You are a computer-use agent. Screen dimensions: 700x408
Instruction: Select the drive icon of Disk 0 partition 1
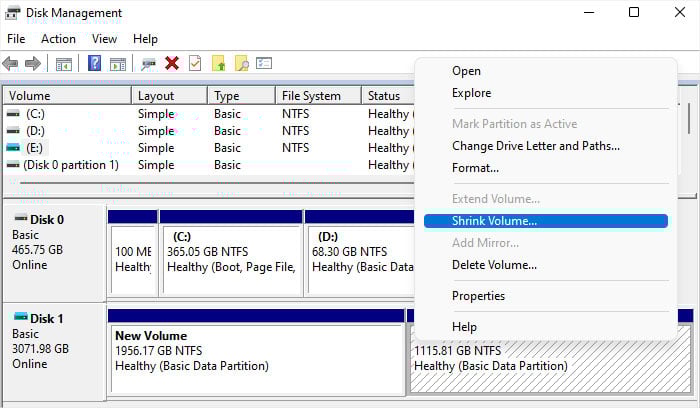click(x=13, y=165)
